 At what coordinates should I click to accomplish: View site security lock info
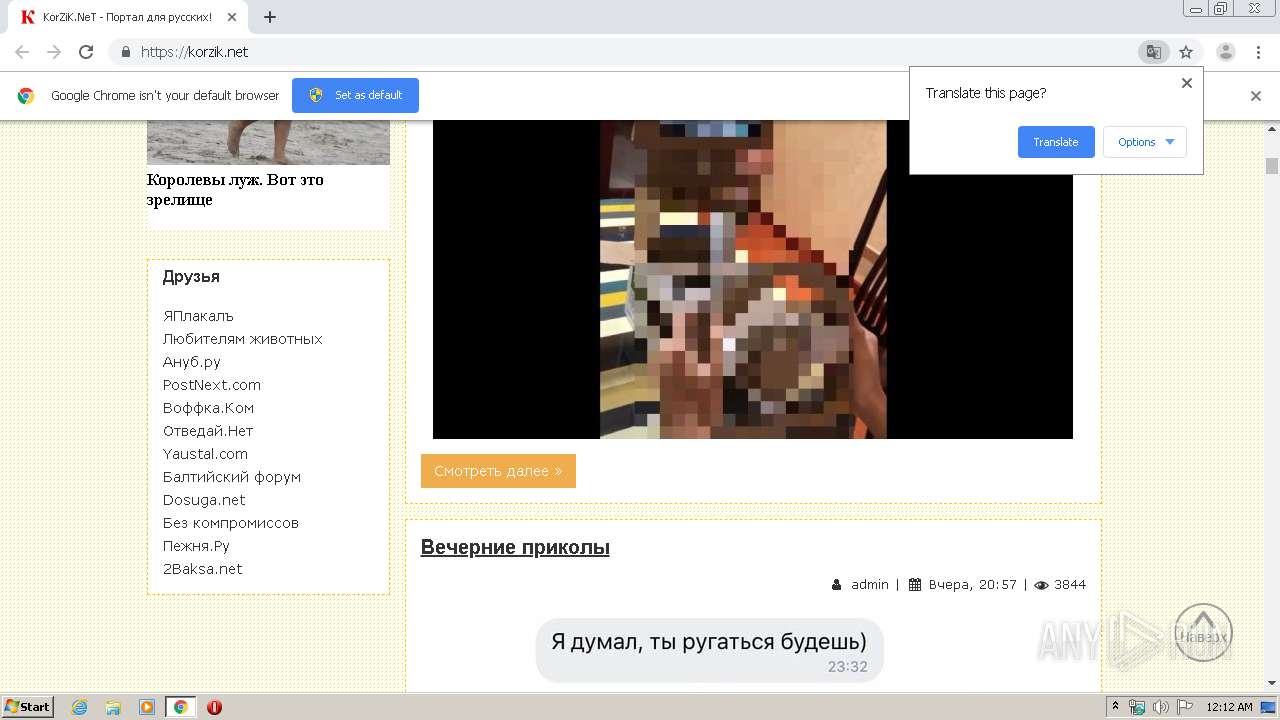[x=125, y=52]
